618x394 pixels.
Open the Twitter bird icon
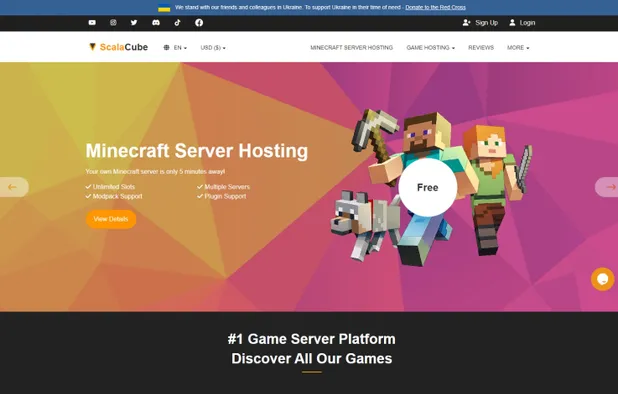click(134, 22)
